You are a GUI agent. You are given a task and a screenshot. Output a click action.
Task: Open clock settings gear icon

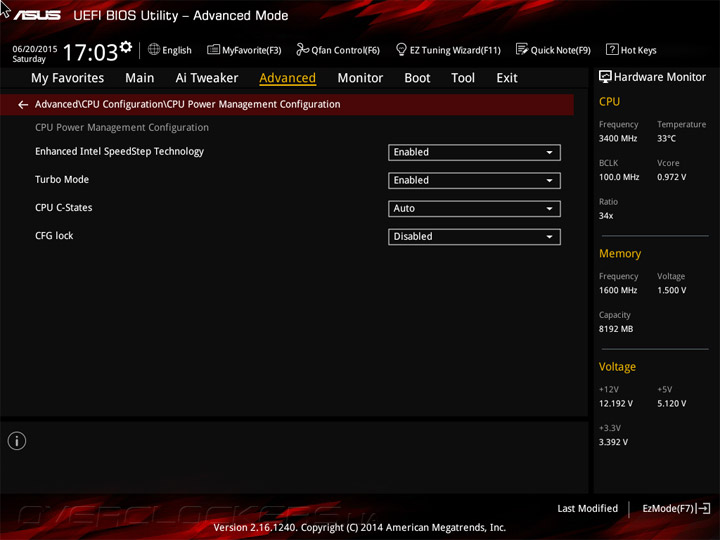[126, 47]
